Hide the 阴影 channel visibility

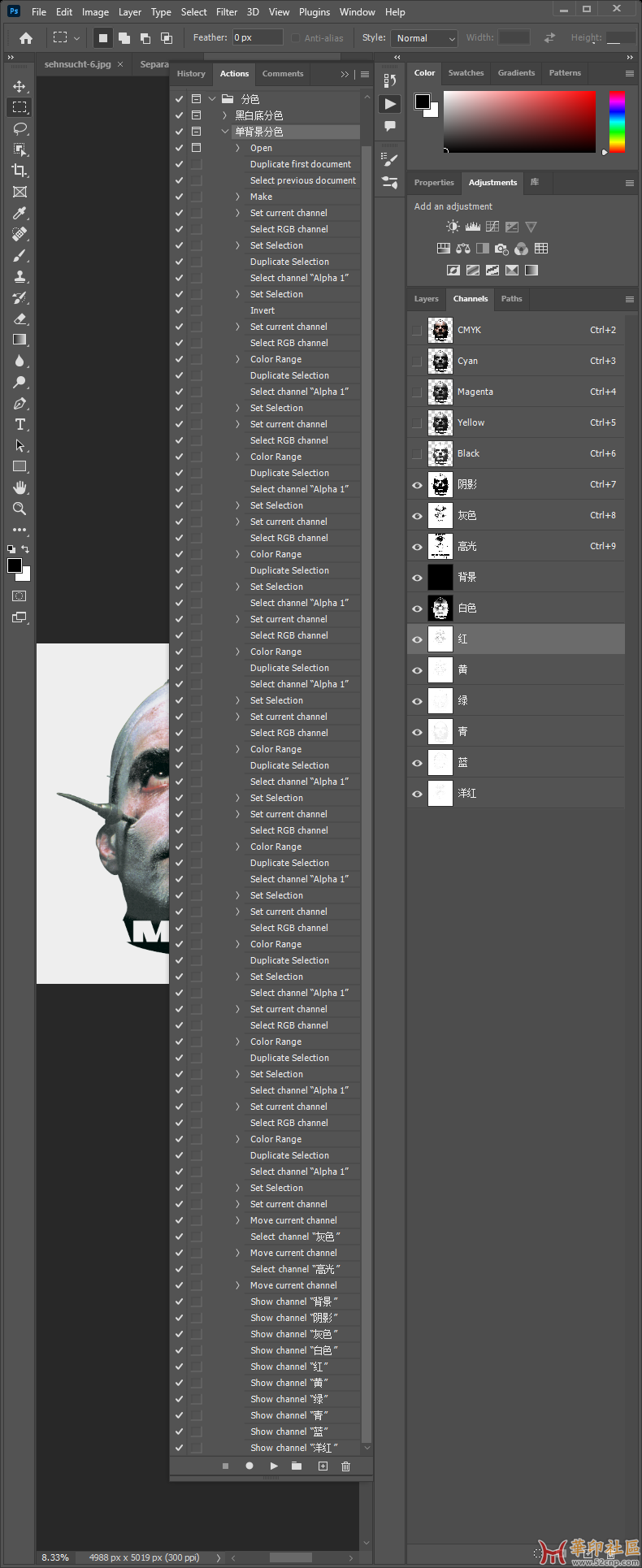[x=417, y=485]
